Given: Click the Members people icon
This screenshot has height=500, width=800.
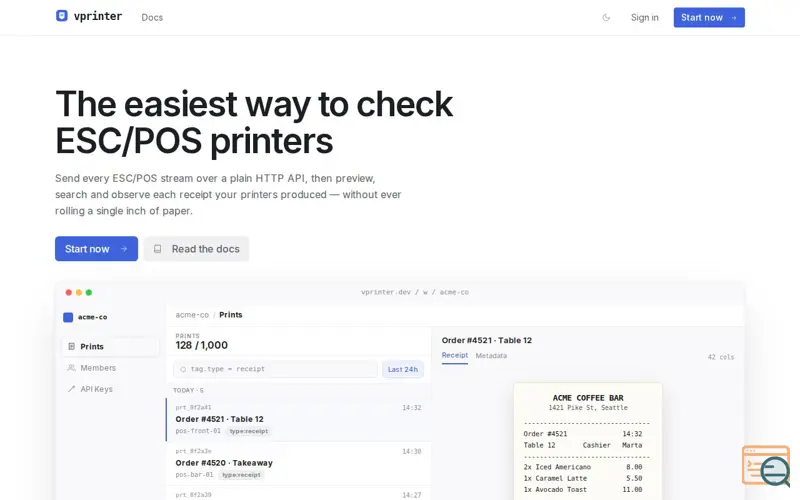Looking at the screenshot, I should pos(71,368).
